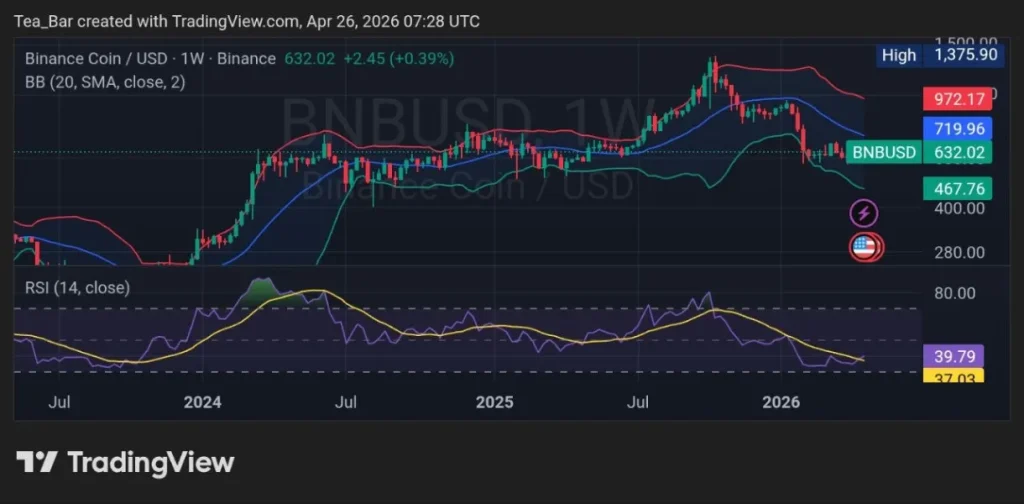Click the Jul label between 2024 and 2025
Screen dimensions: 1024x504
point(345,402)
